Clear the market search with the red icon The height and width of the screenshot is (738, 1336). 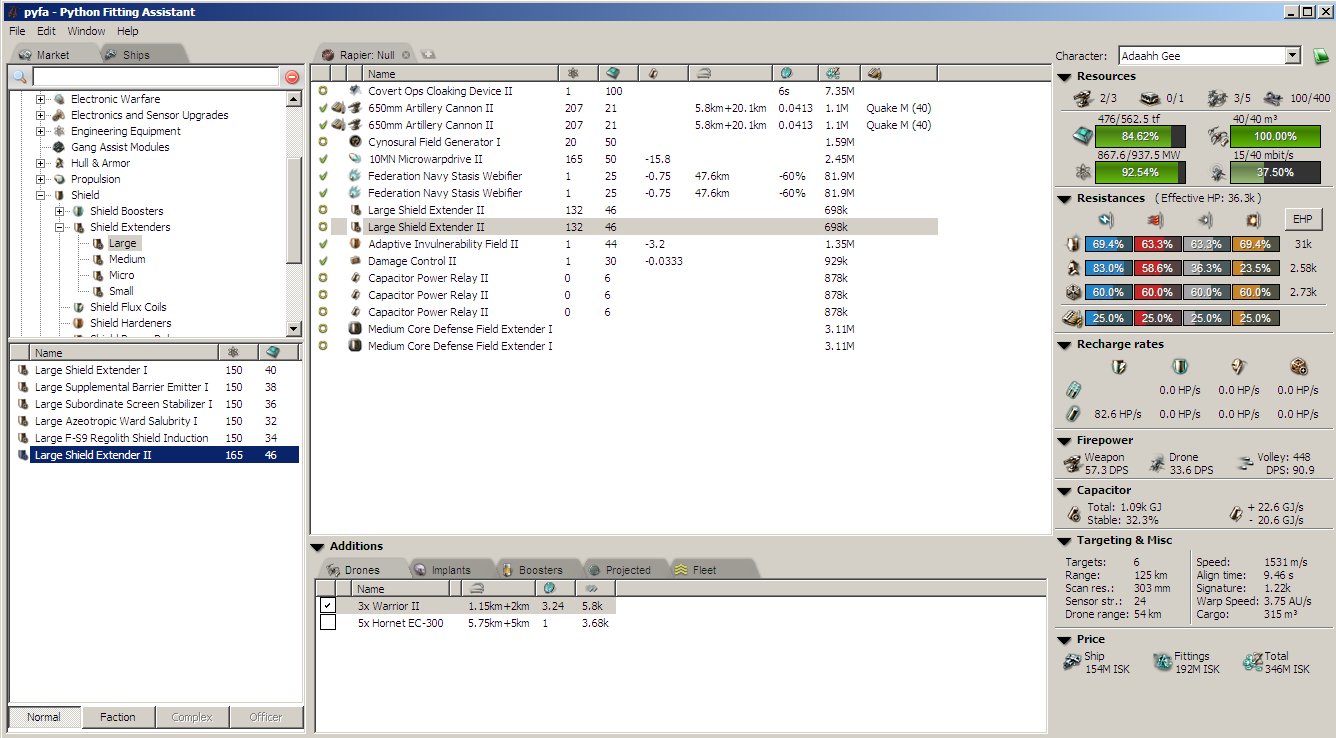pos(292,77)
